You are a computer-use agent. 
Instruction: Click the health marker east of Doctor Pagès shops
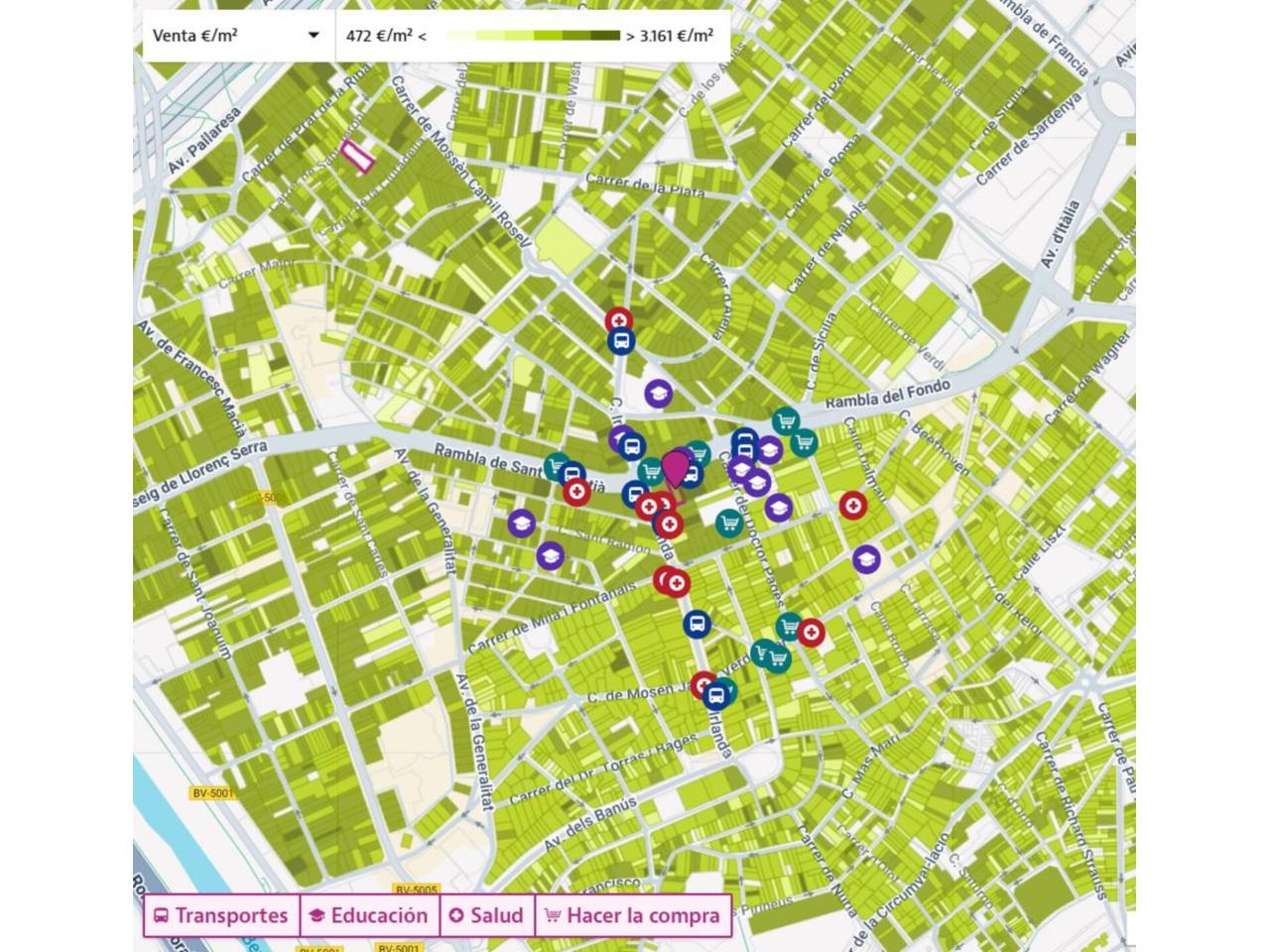tap(811, 633)
